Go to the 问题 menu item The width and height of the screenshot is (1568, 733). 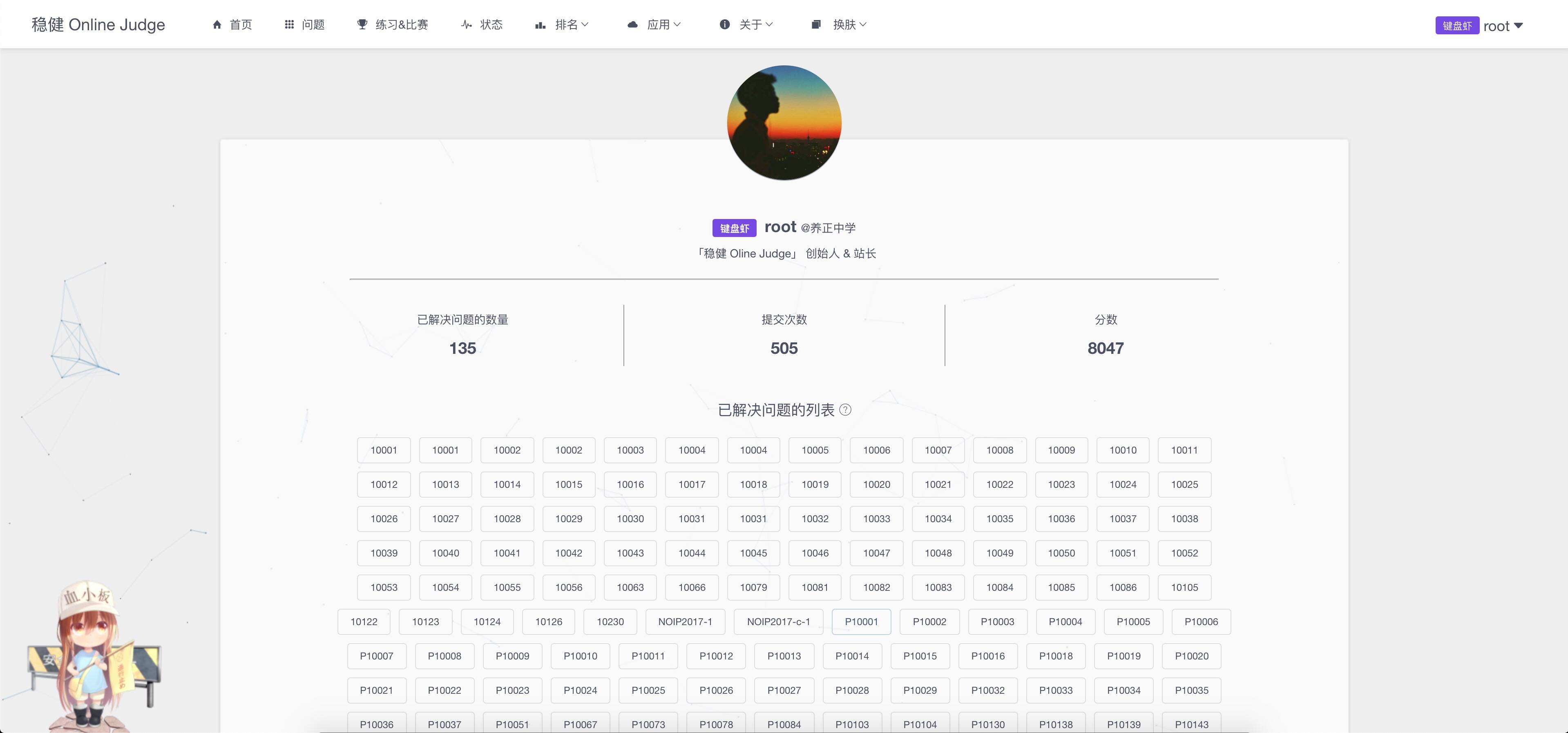point(313,25)
